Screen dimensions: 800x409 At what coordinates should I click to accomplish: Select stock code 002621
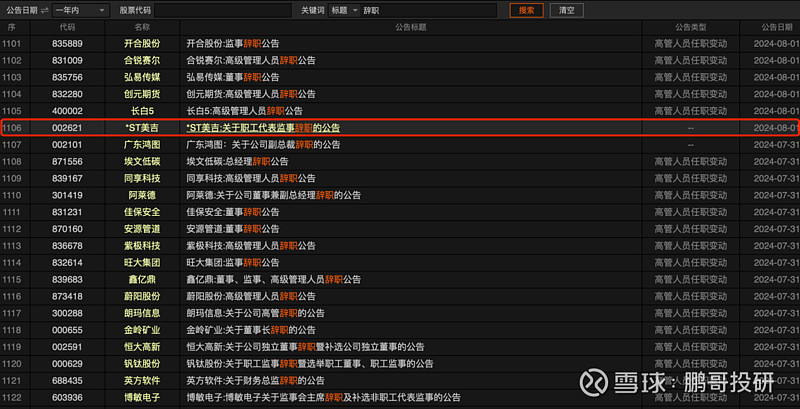point(67,128)
